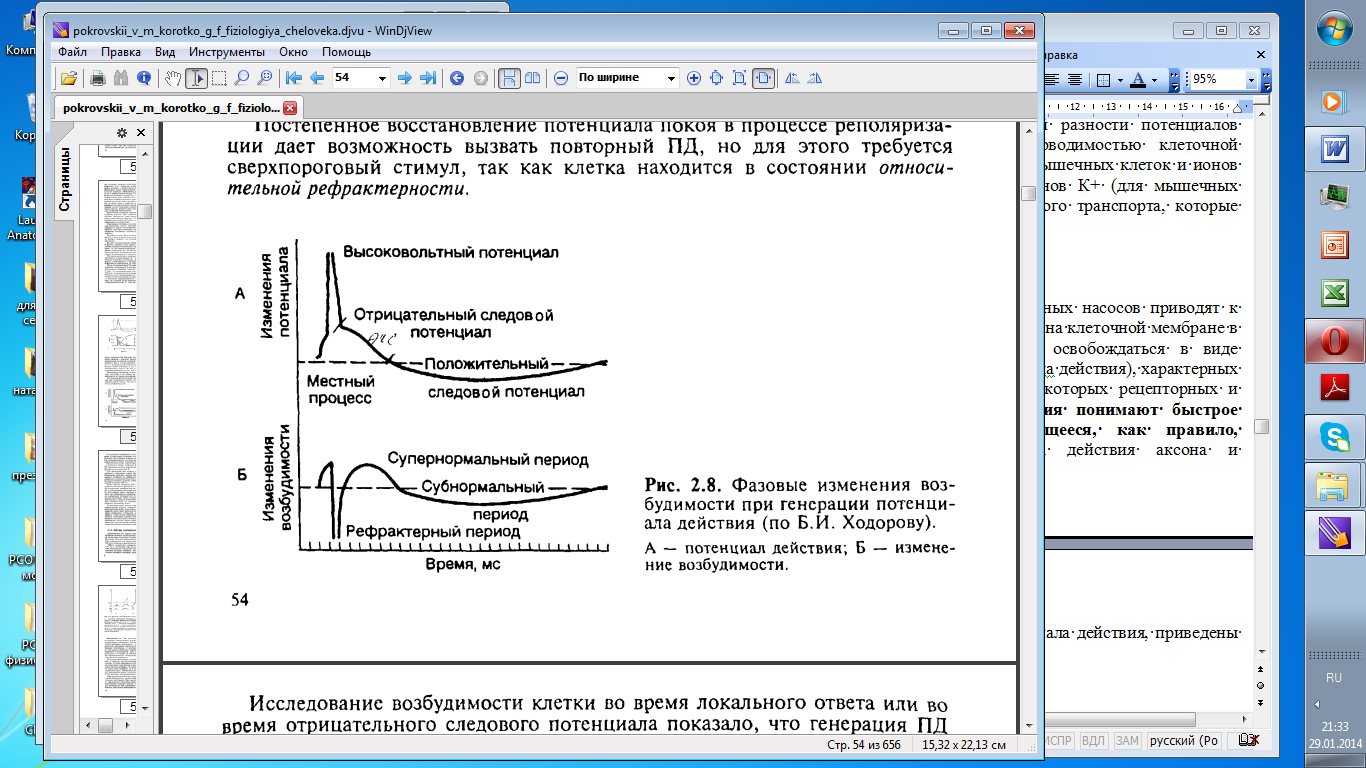Open the borders dropdown arrow in Word
The image size is (1366, 768).
coord(1119,80)
